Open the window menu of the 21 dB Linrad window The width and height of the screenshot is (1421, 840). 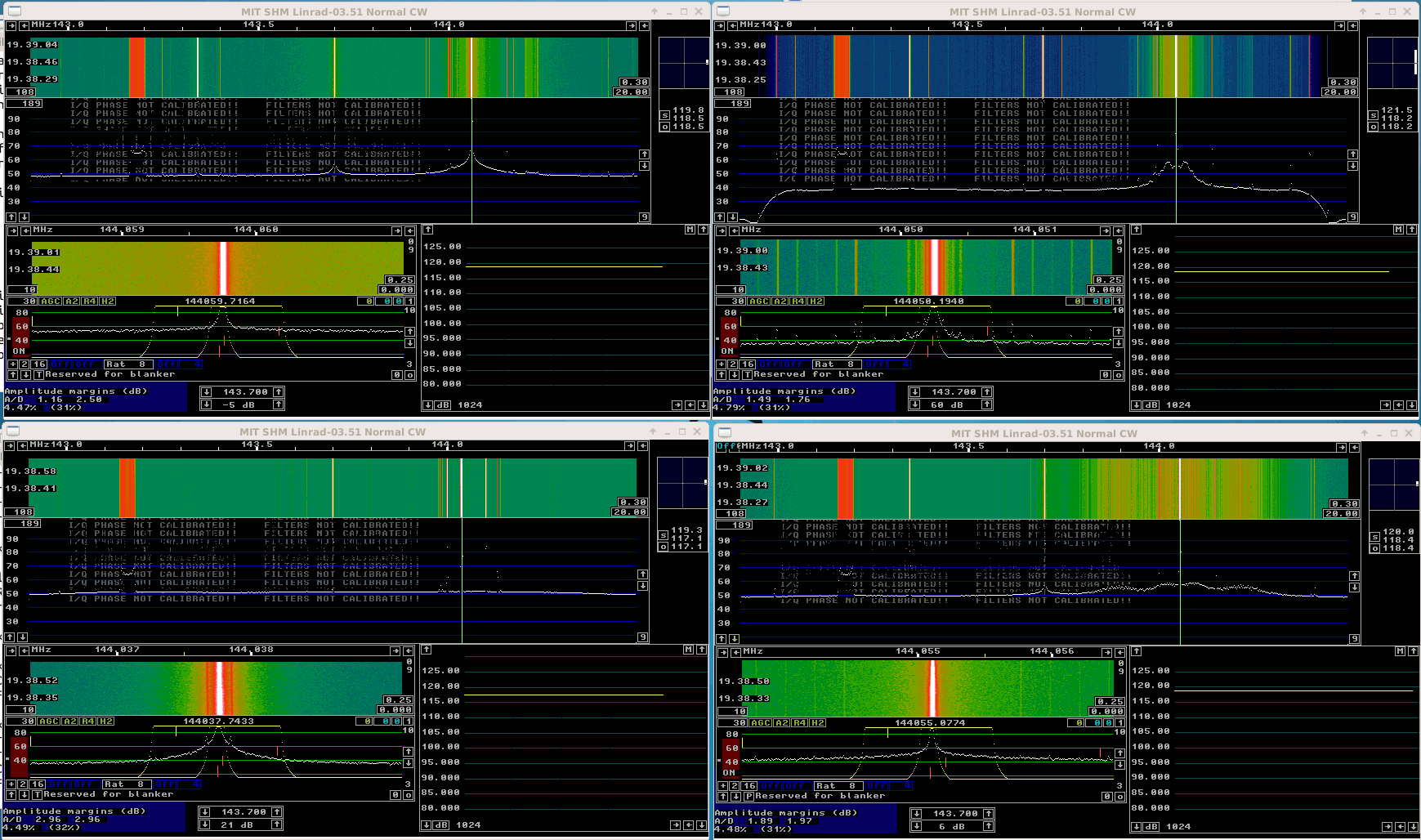pos(12,431)
